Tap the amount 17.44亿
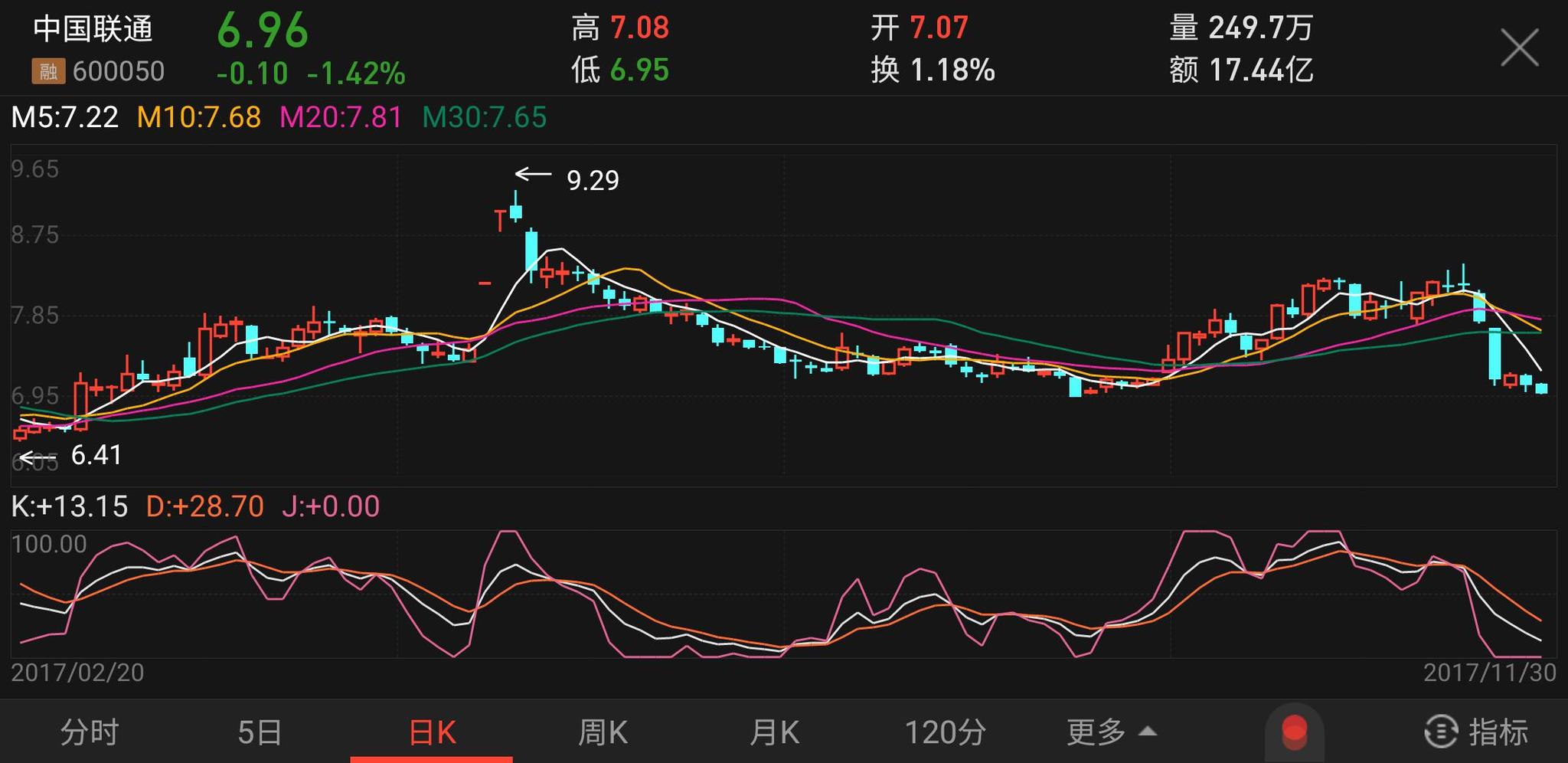The height and width of the screenshot is (763, 1568). click(1261, 70)
